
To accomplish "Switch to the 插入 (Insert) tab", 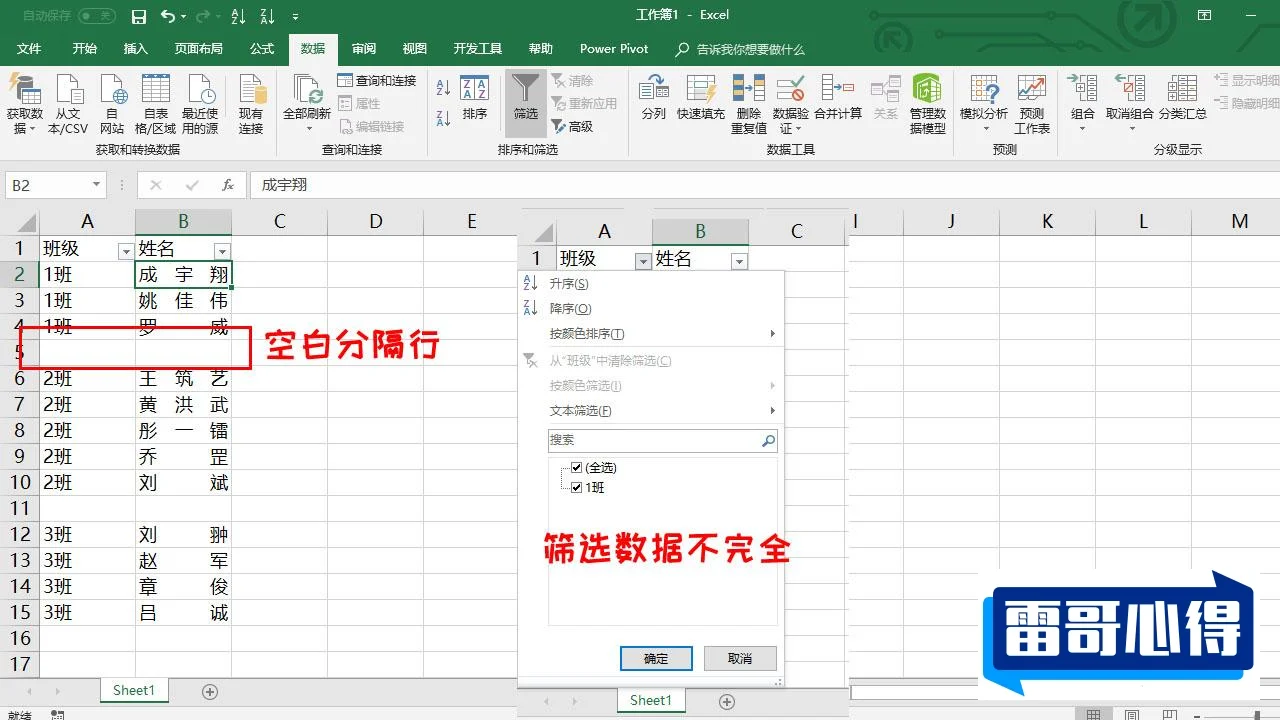I will pos(135,49).
